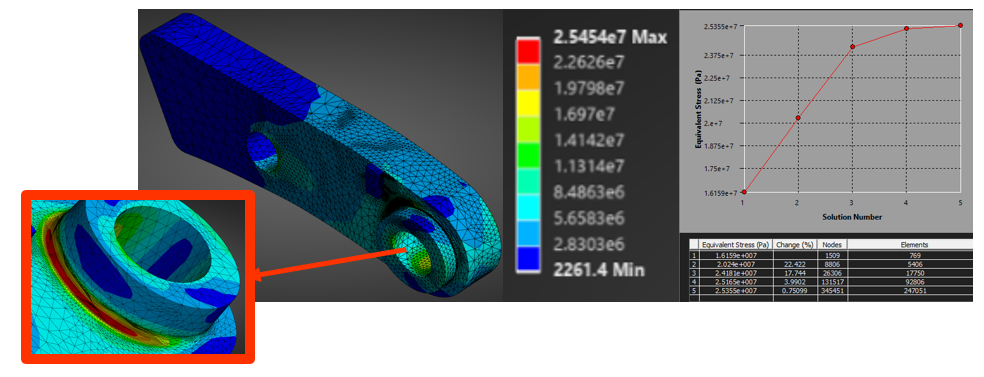The image size is (984, 377).
Task: Select the data point at solution number 2
Action: point(798,118)
